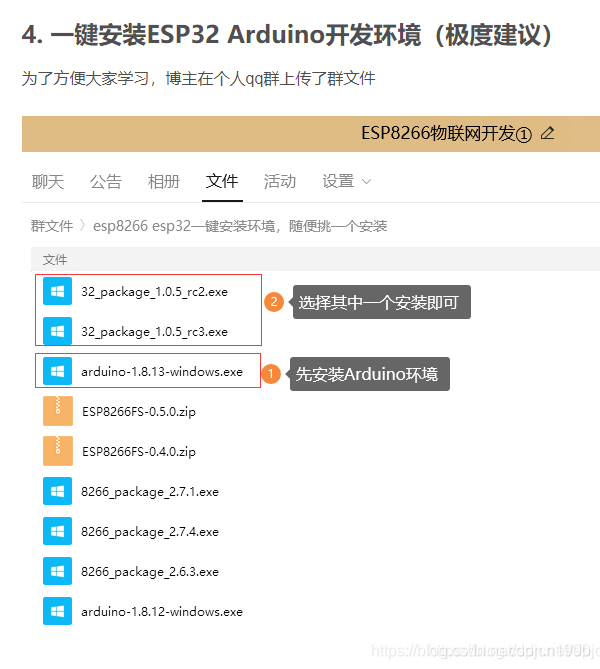Click the Windows icon for arduino-1.8.12-windows.exe

click(x=58, y=611)
